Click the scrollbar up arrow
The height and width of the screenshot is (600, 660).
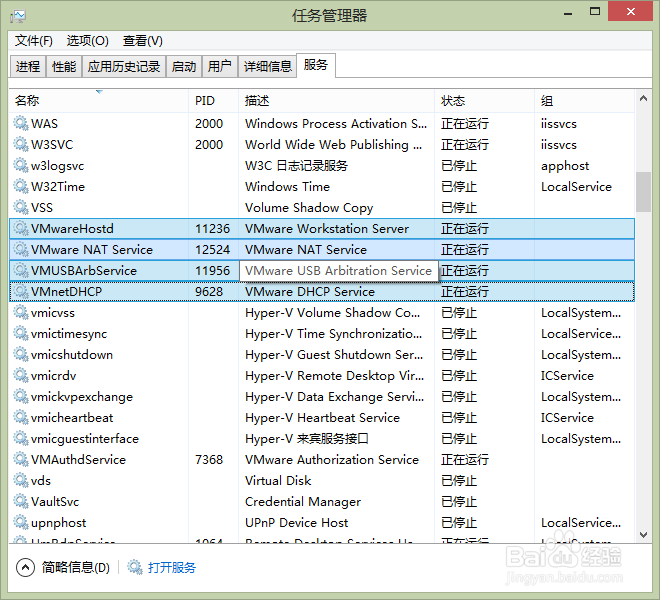point(643,99)
